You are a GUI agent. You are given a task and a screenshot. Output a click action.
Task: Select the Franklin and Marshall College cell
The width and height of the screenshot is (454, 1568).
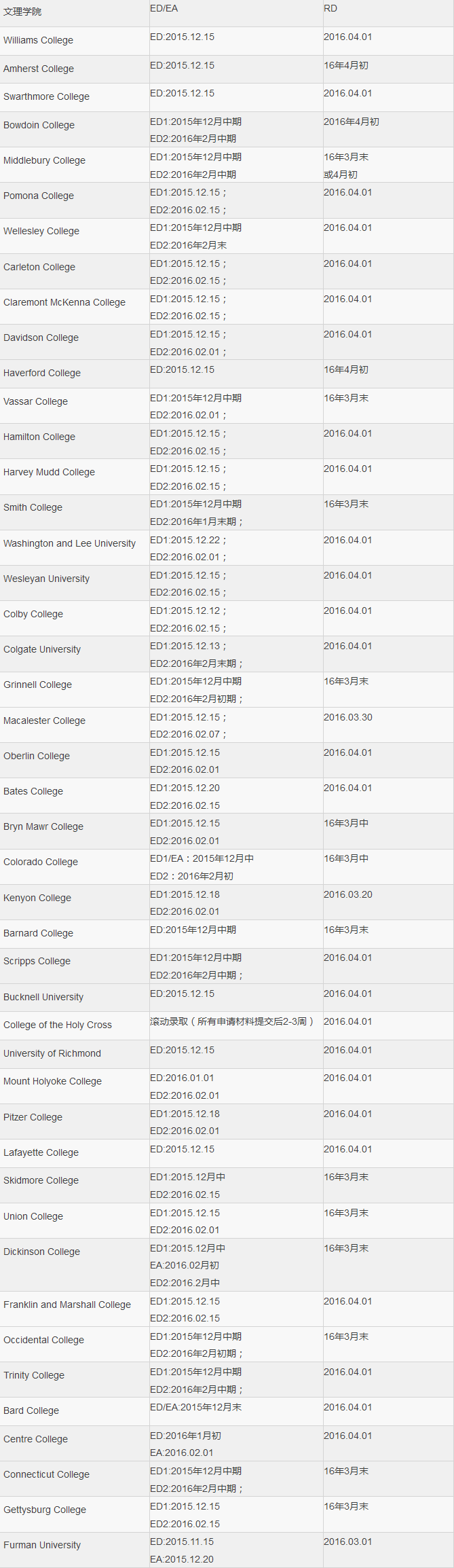pos(67,1305)
